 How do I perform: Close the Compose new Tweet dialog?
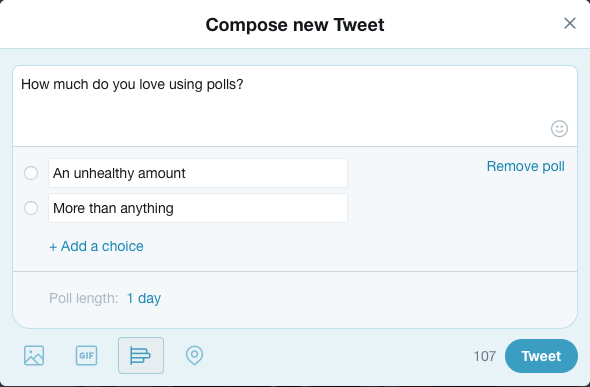point(570,23)
